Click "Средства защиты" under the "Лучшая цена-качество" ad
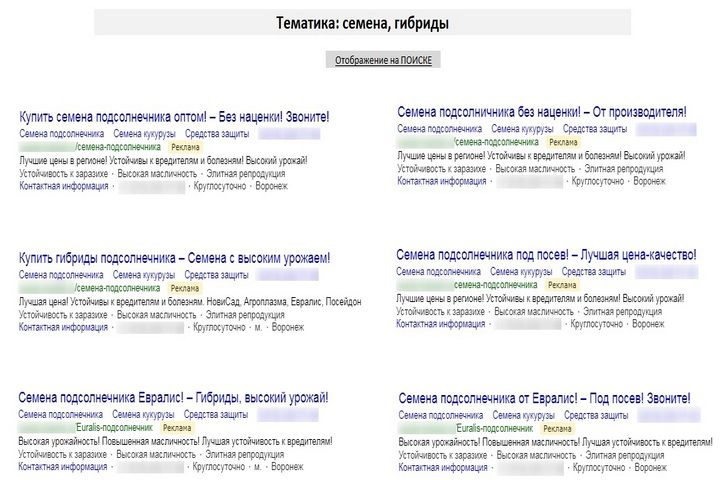 tap(595, 271)
